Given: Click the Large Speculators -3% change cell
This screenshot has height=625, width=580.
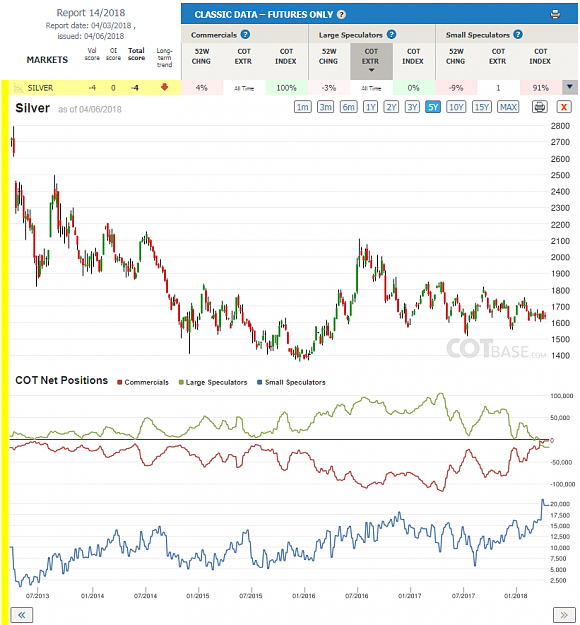Looking at the screenshot, I should (329, 88).
